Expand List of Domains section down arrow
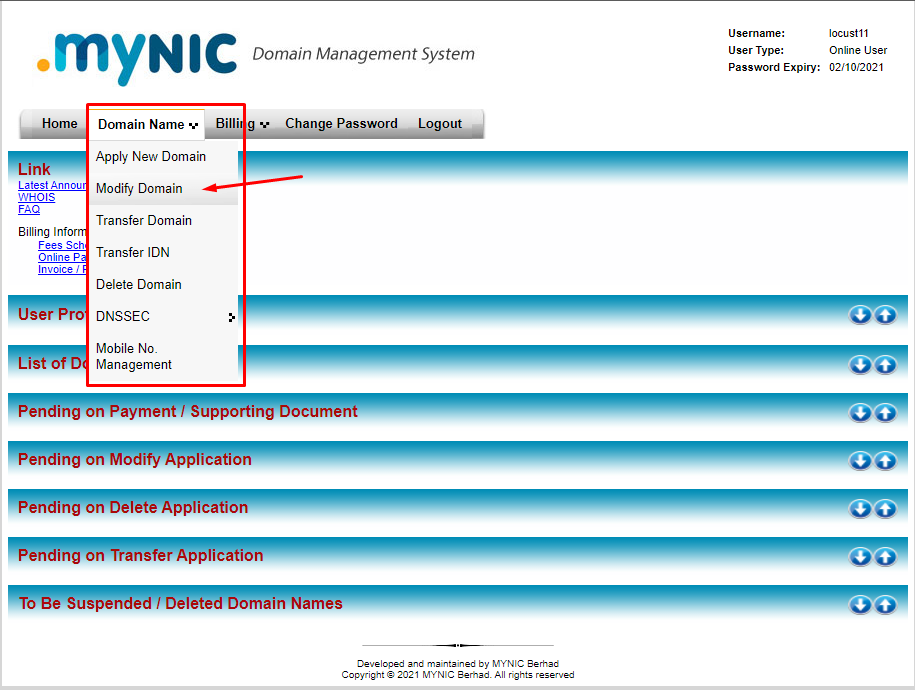This screenshot has height=690, width=915. (860, 365)
